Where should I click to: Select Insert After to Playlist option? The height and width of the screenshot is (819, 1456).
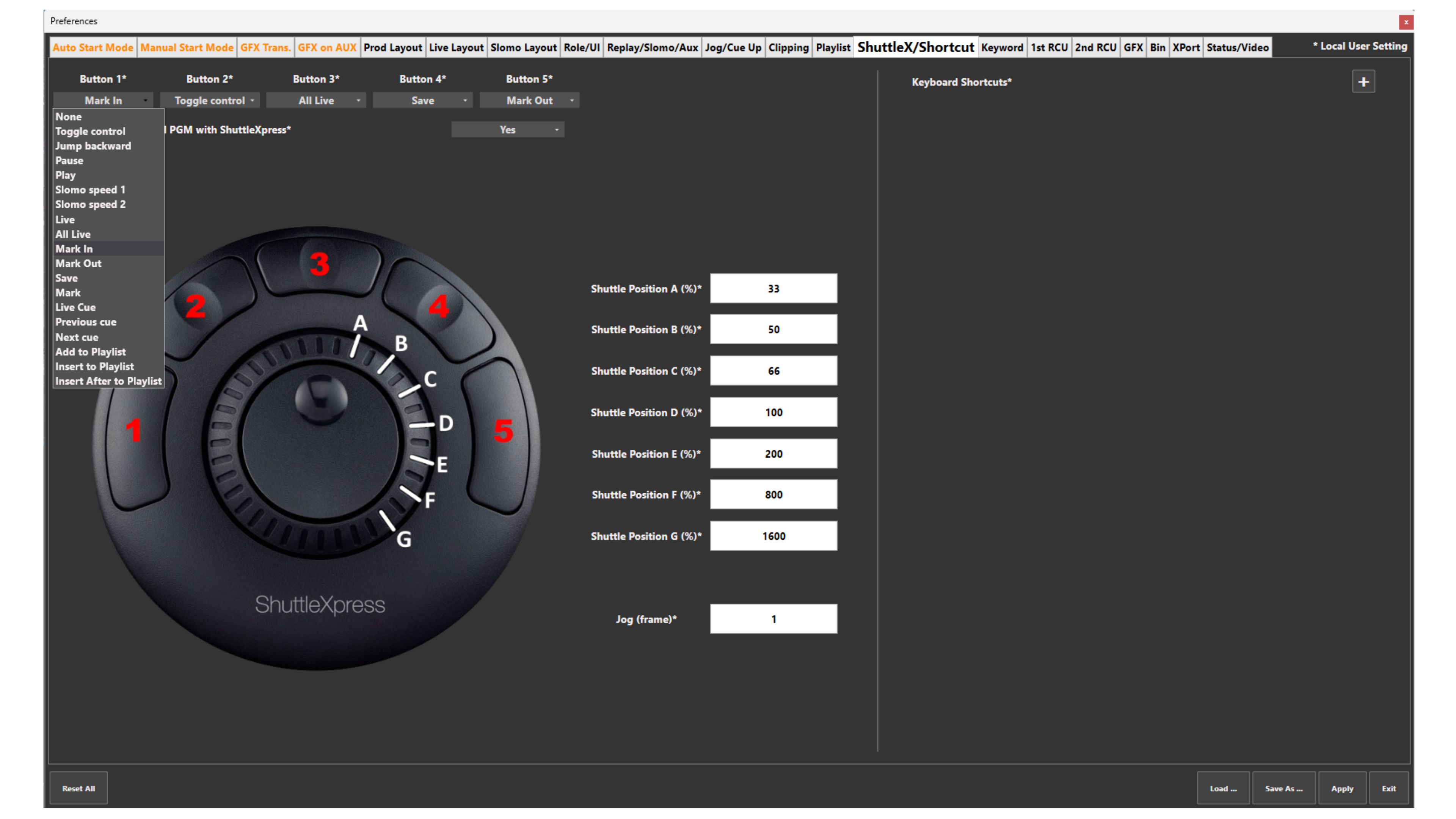pyautogui.click(x=108, y=381)
